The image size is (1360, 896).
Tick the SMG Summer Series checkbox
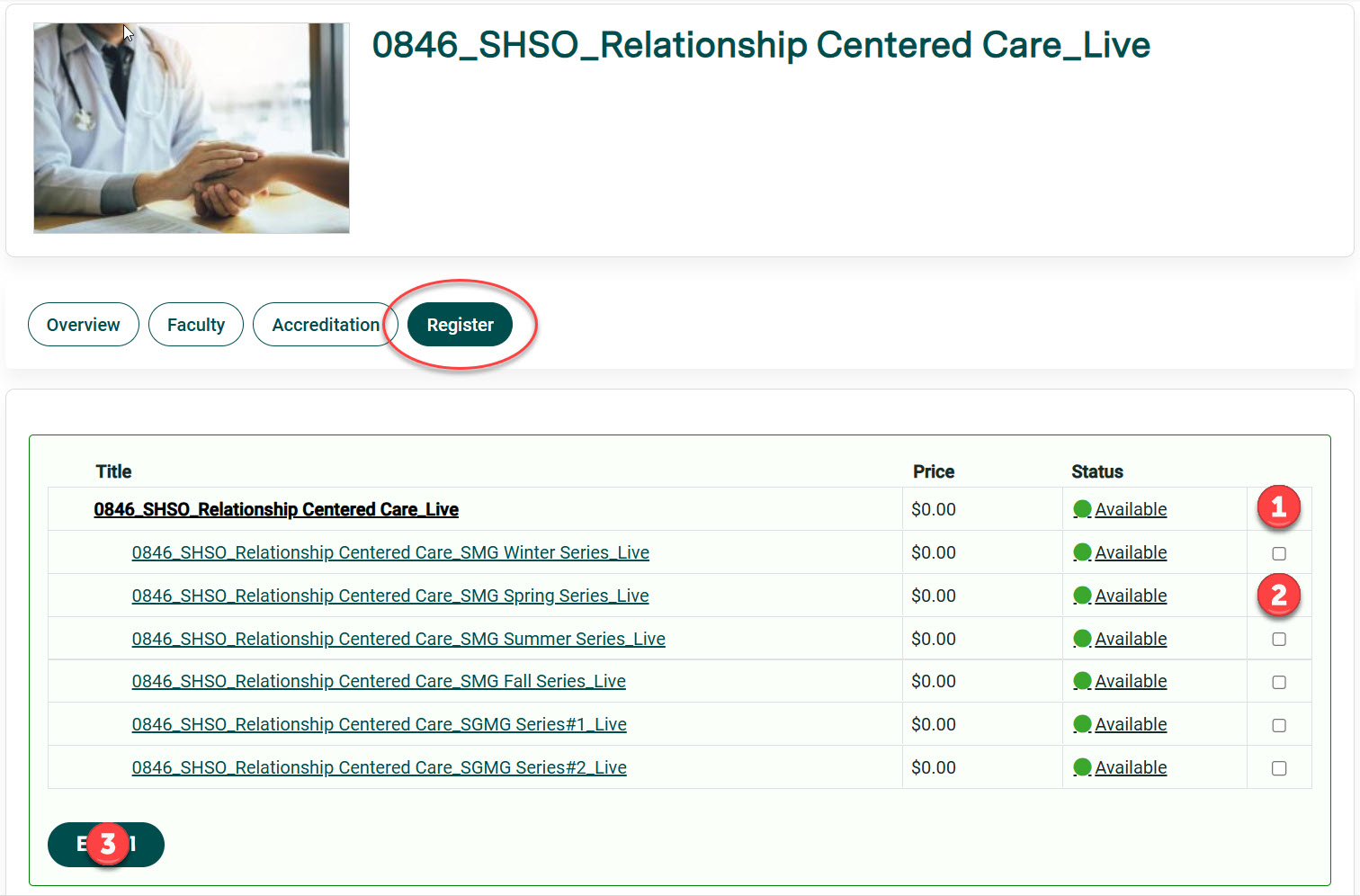click(x=1278, y=640)
